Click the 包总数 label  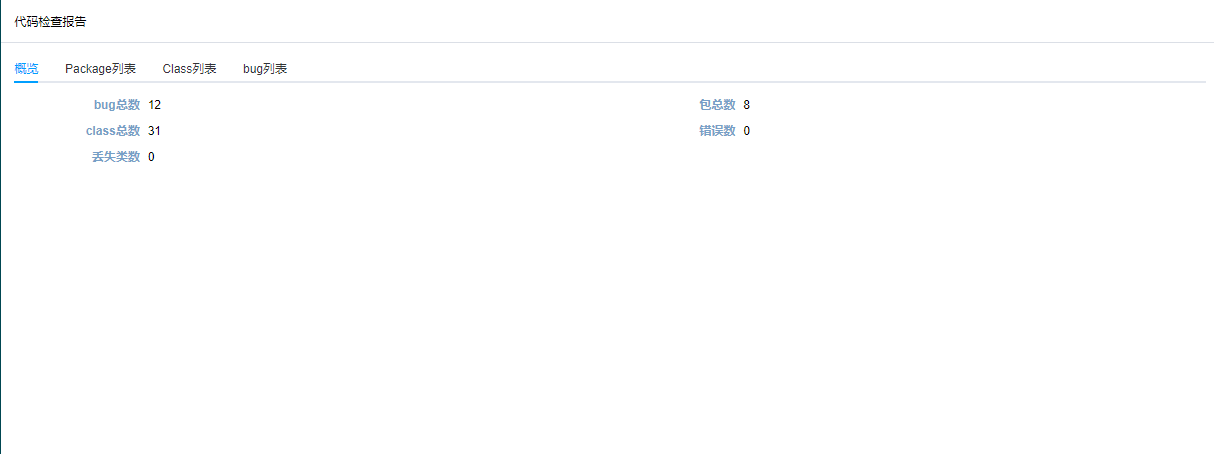tap(717, 105)
